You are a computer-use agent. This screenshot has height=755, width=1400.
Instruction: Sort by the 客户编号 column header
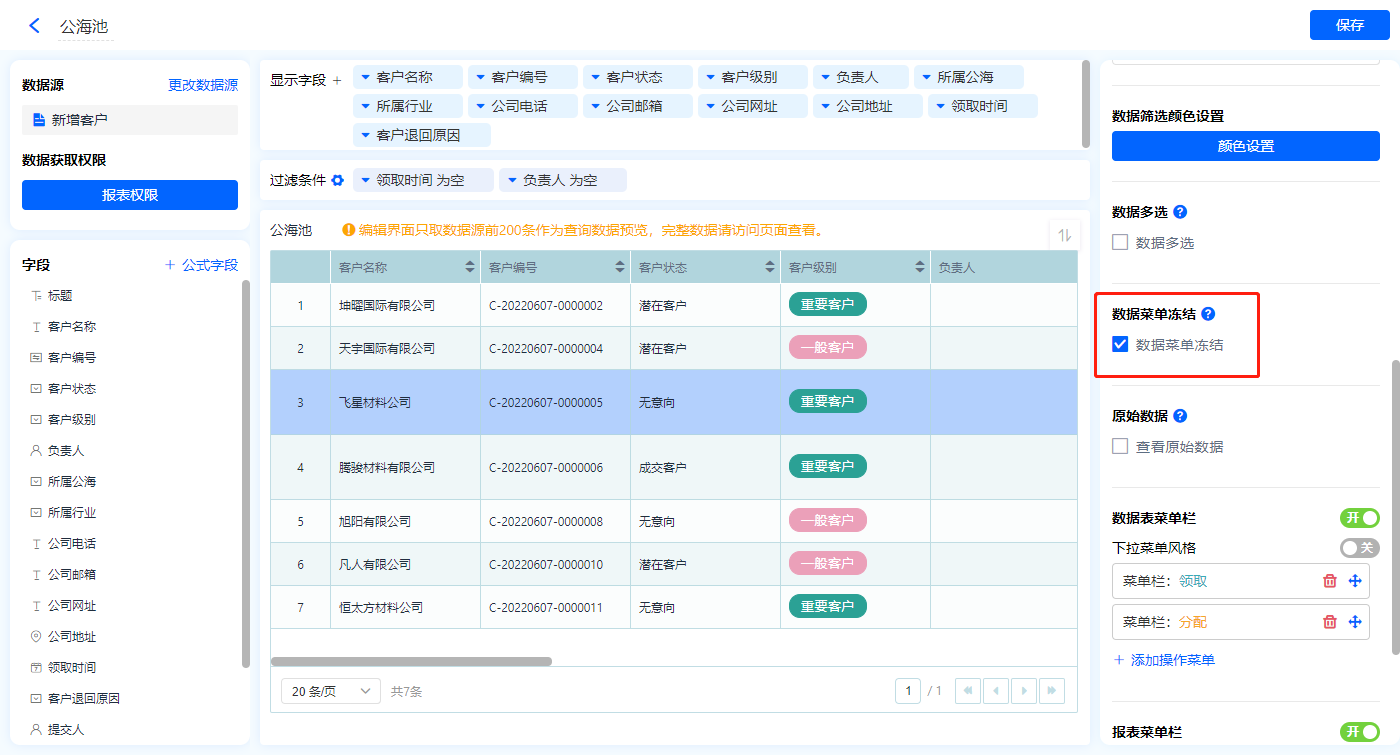point(620,268)
